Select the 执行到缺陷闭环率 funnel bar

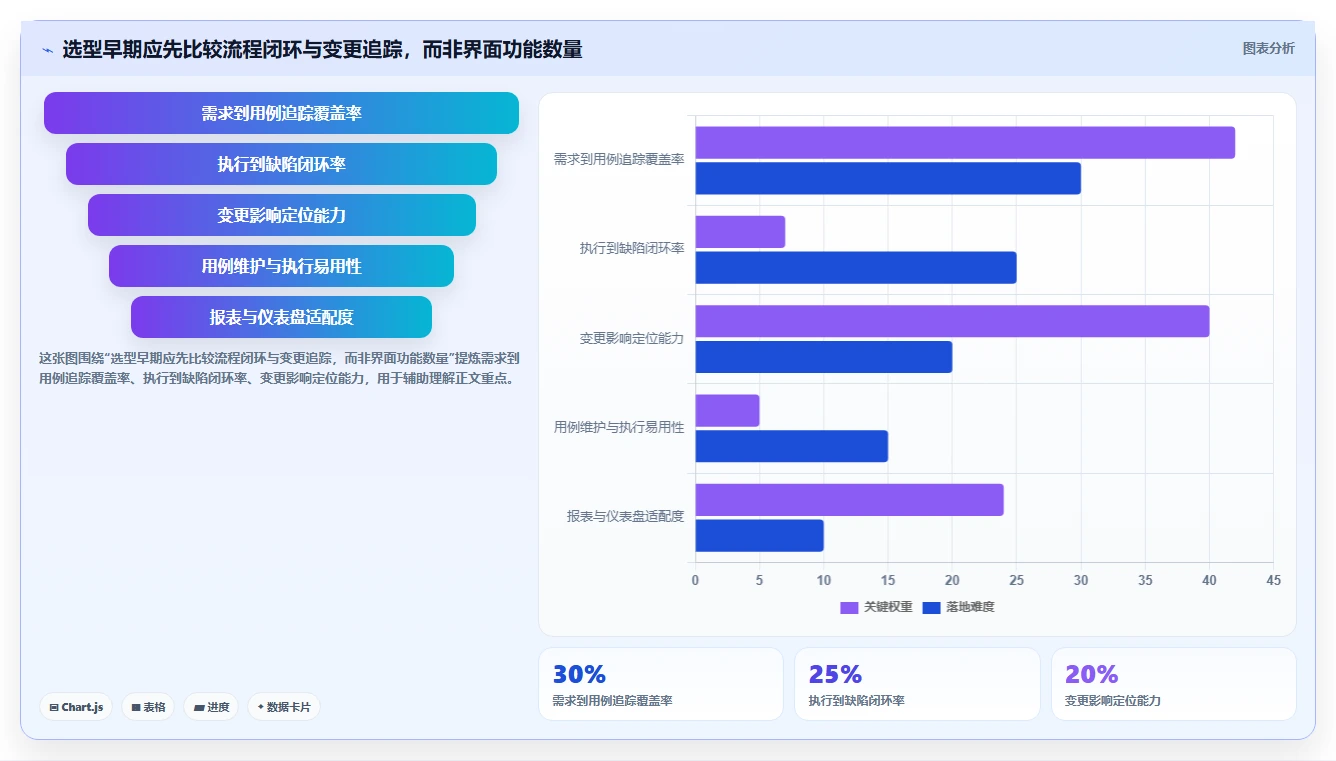point(281,164)
